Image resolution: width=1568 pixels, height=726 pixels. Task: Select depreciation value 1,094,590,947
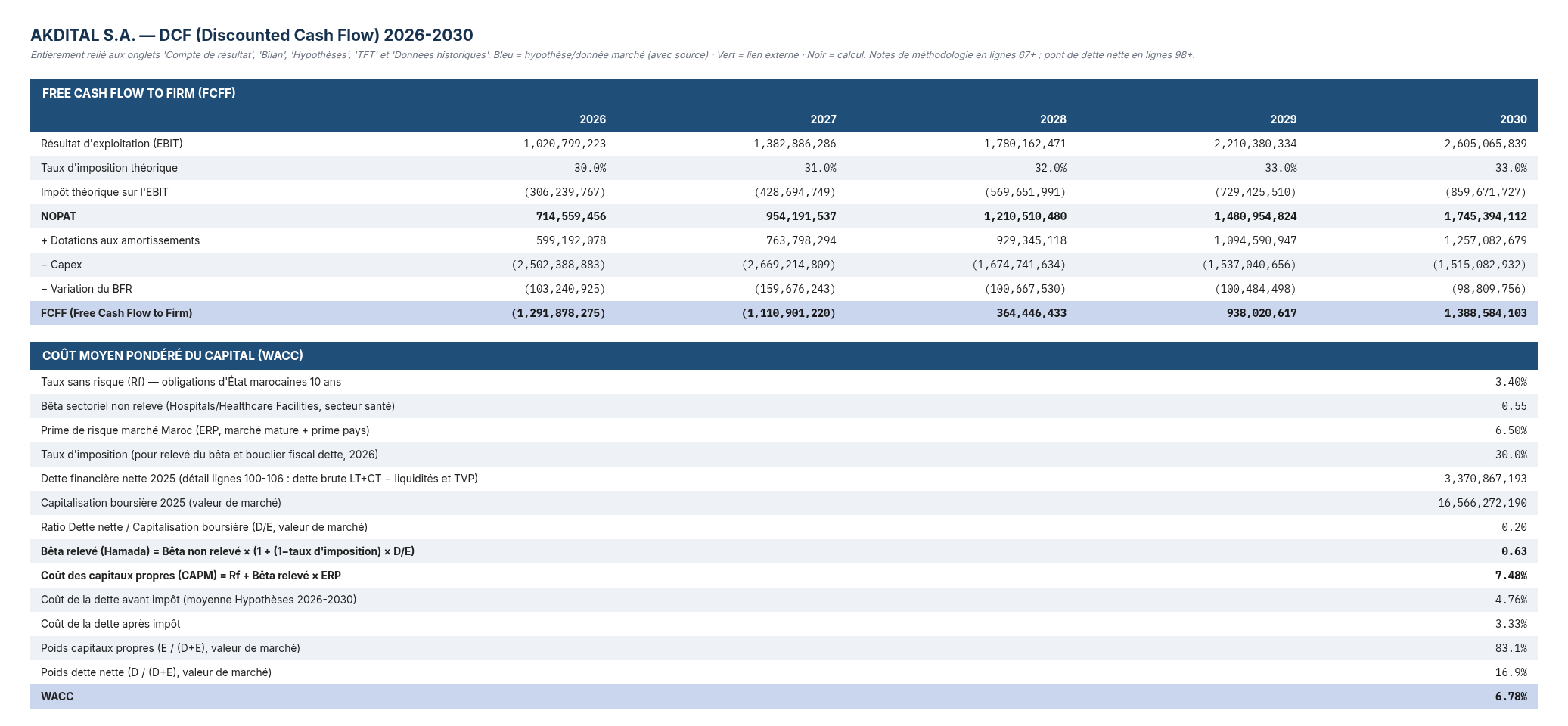tap(1256, 240)
